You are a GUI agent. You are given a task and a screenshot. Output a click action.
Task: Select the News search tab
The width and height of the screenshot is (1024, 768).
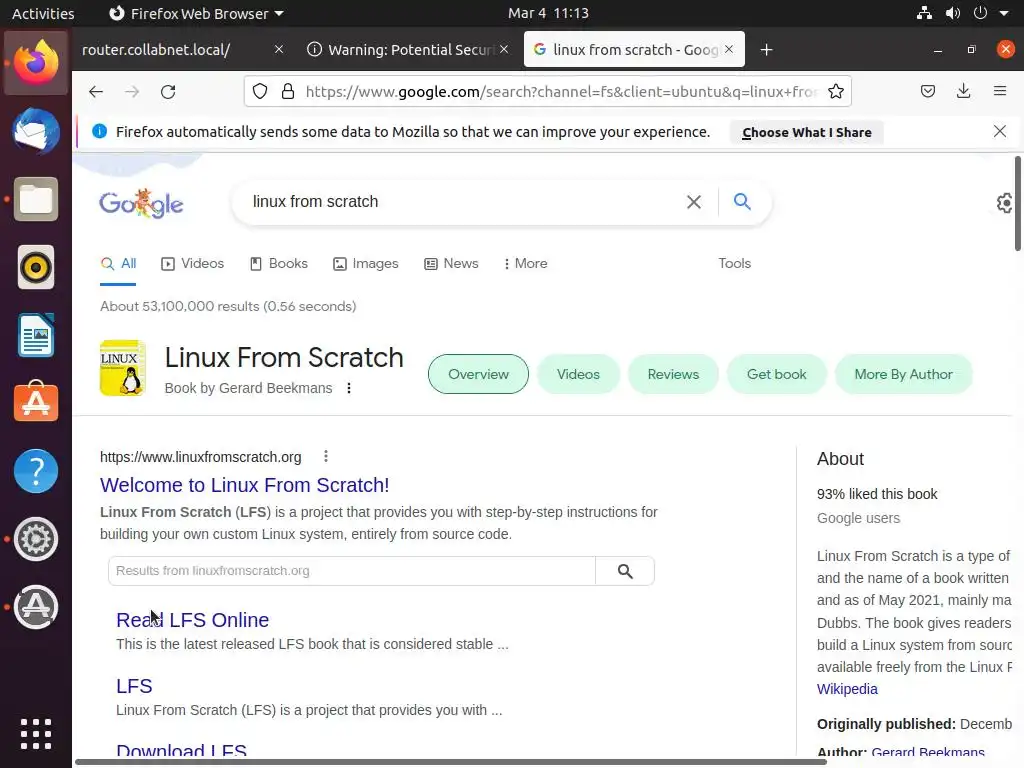coord(451,263)
